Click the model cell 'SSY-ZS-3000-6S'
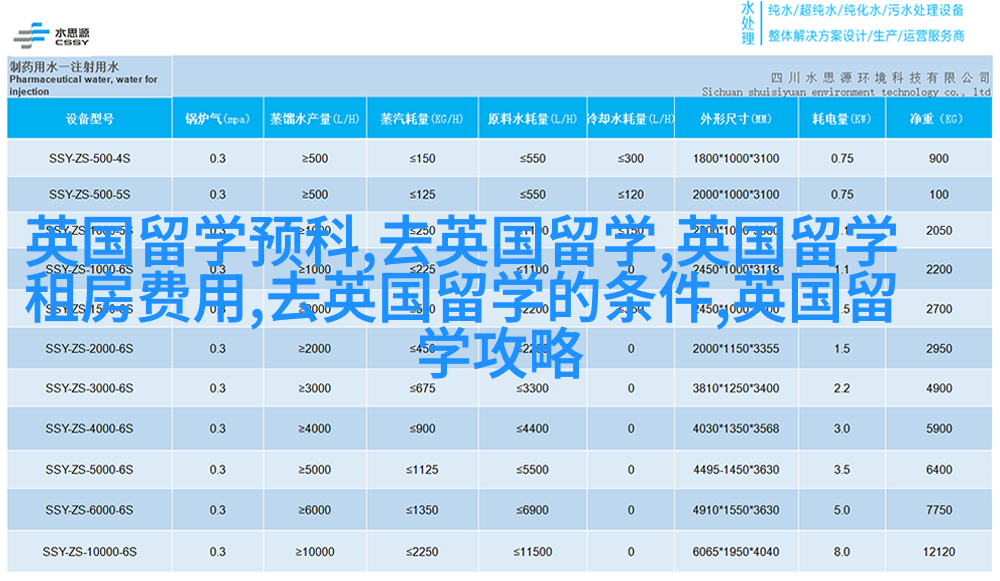 (89, 388)
